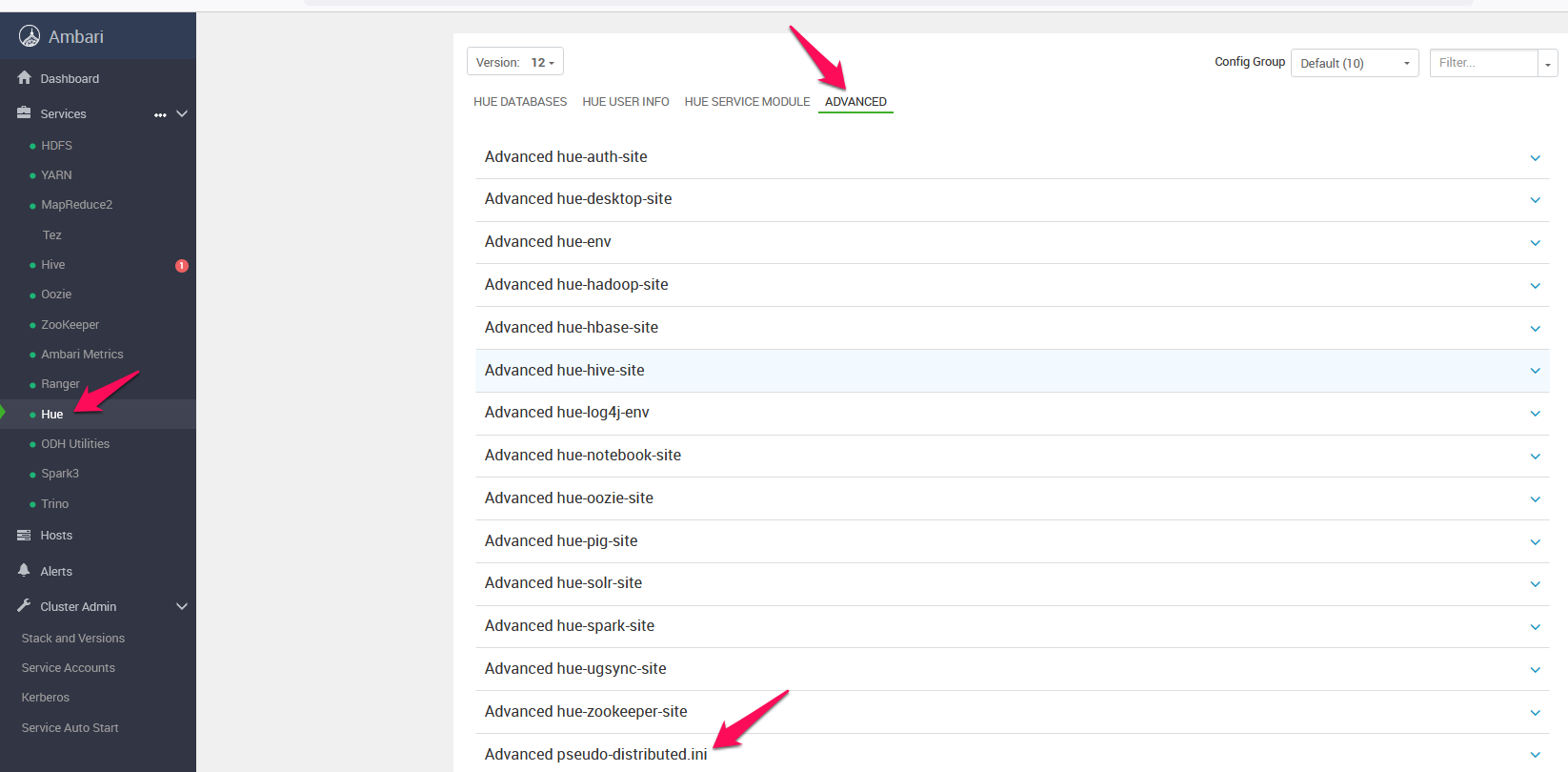Expand Advanced hue-spark-site section
This screenshot has width=1568, height=772.
1012,627
